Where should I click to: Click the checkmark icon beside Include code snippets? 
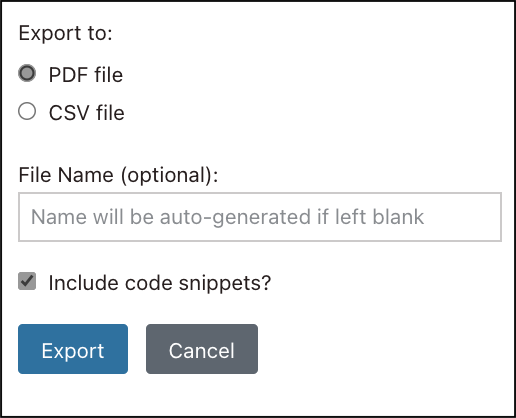[x=27, y=281]
